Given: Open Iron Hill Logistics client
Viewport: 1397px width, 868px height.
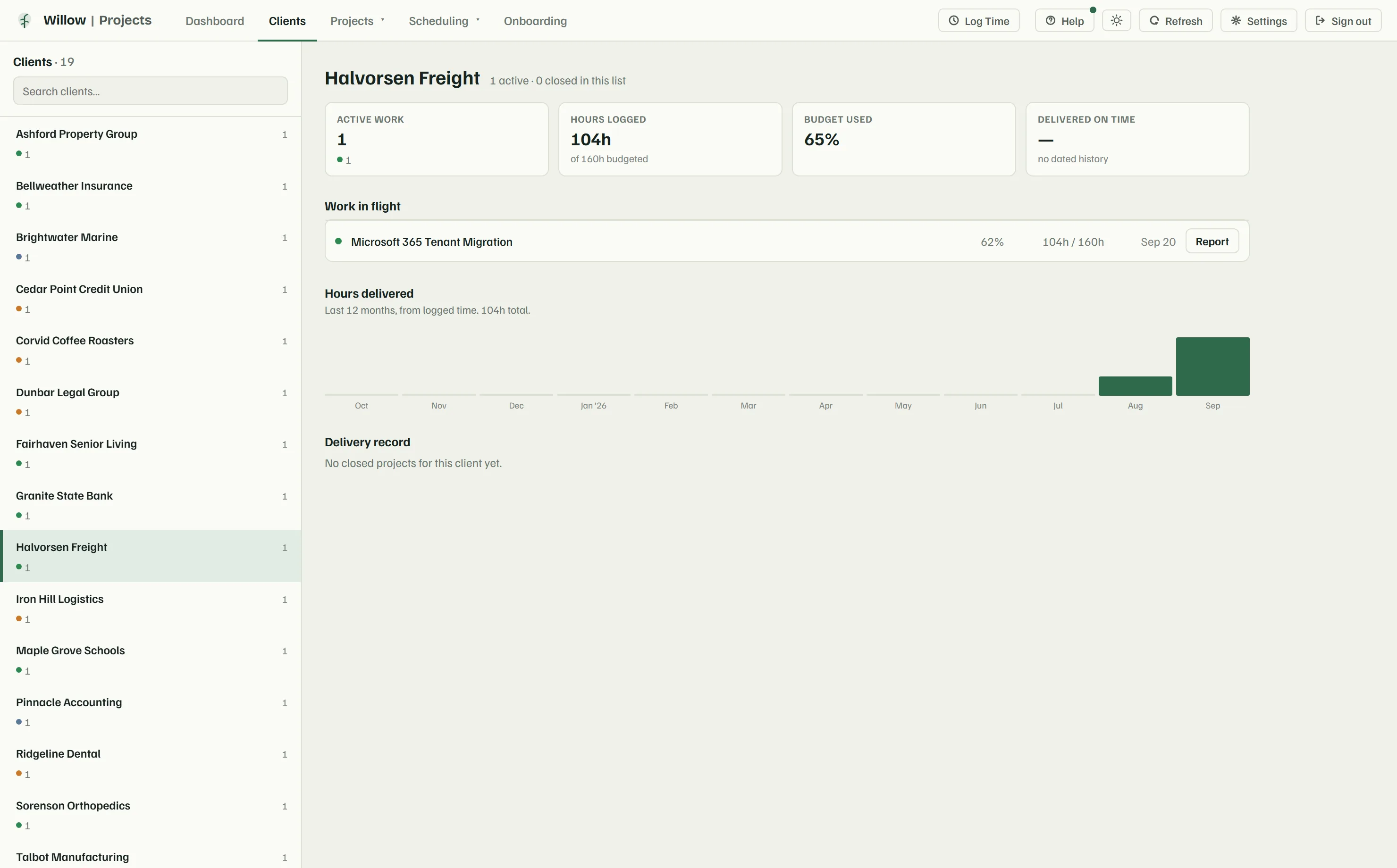Looking at the screenshot, I should (x=151, y=608).
